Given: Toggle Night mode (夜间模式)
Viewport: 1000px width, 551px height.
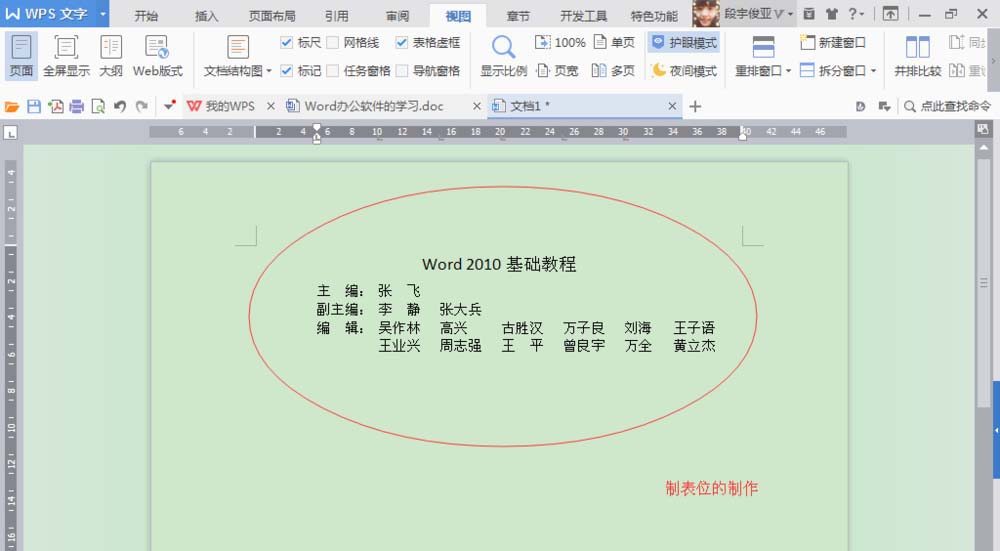Looking at the screenshot, I should coord(684,71).
